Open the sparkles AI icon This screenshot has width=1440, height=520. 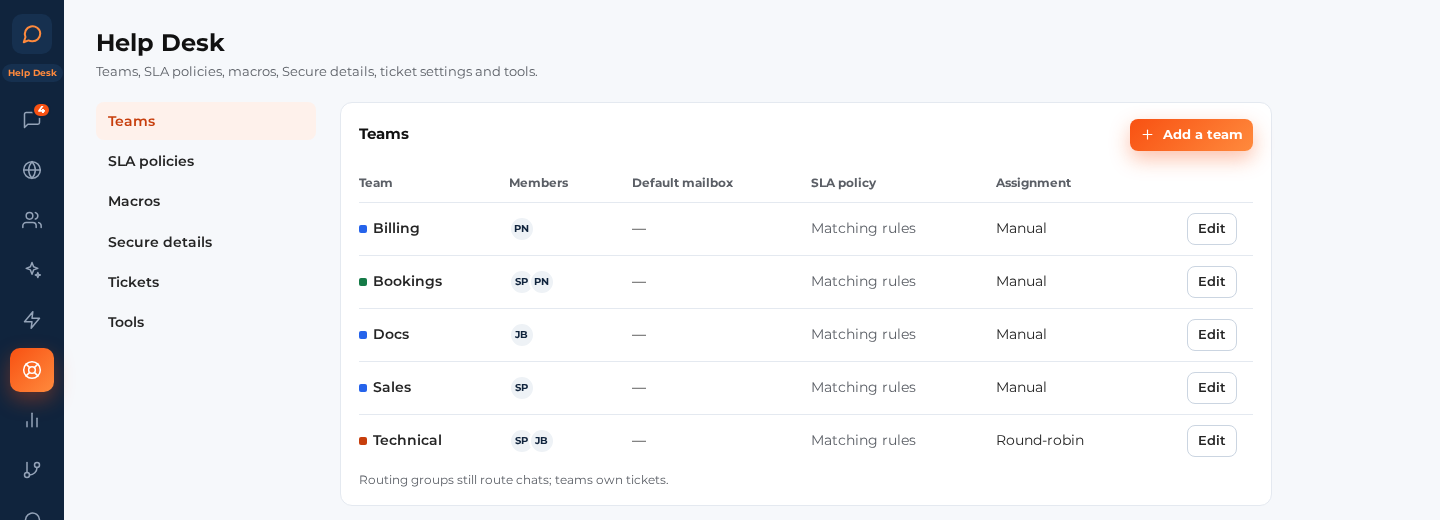click(32, 270)
